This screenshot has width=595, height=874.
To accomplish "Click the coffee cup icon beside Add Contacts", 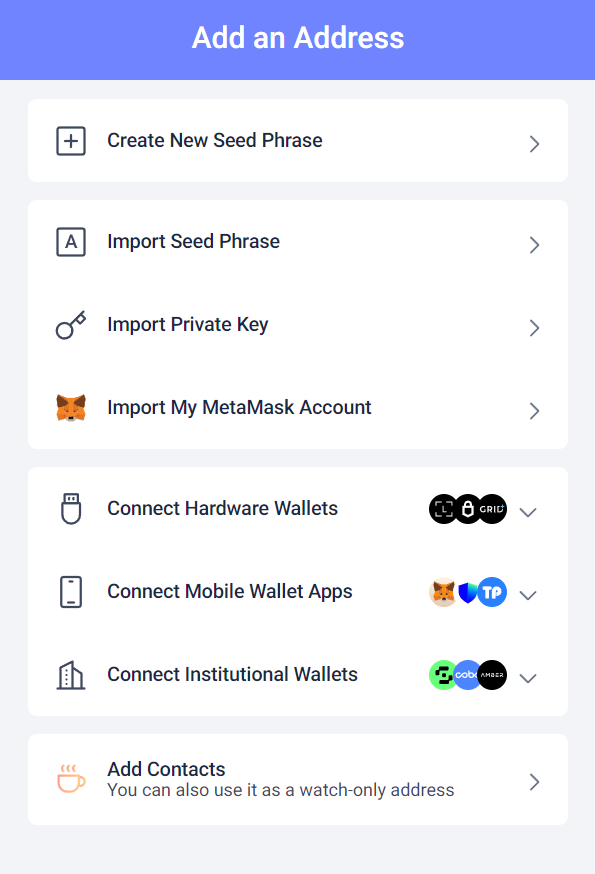I will coord(70,779).
